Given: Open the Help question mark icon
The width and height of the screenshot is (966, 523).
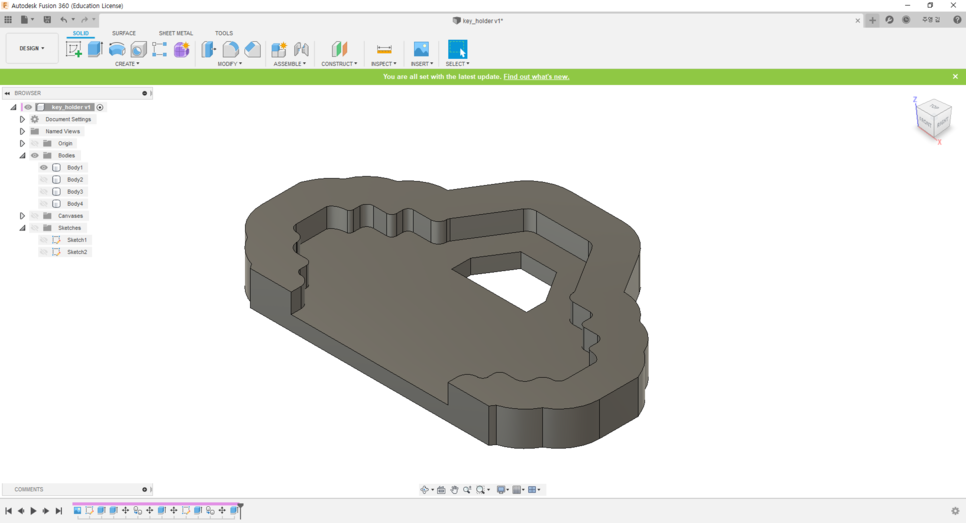Looking at the screenshot, I should point(957,20).
